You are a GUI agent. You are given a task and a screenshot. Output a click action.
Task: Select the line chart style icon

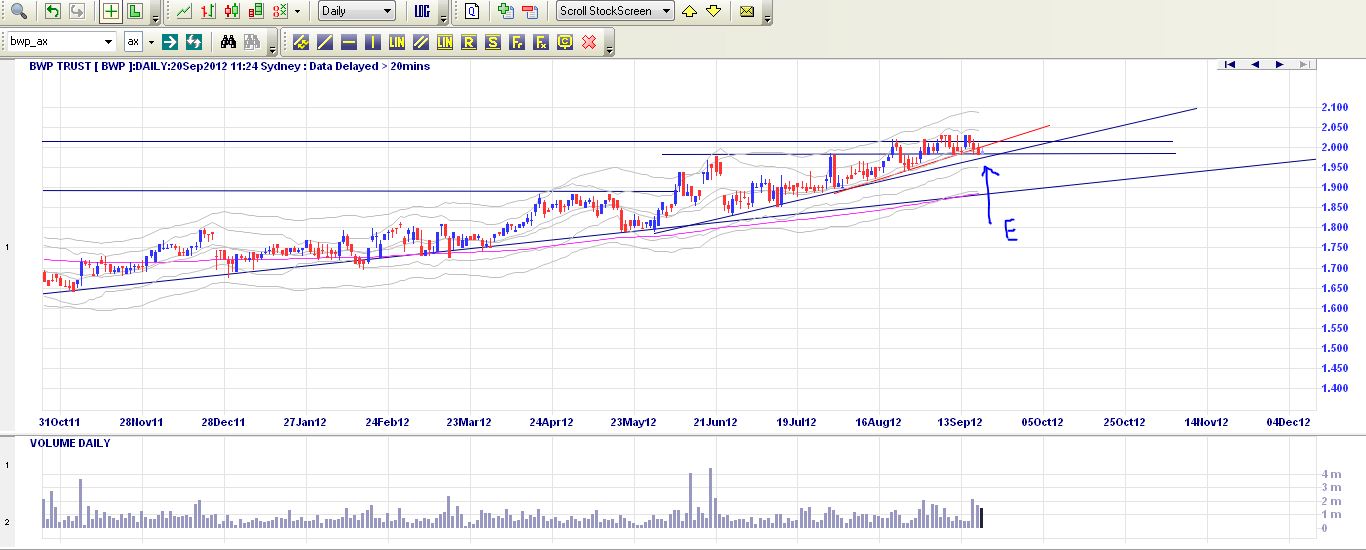point(185,12)
